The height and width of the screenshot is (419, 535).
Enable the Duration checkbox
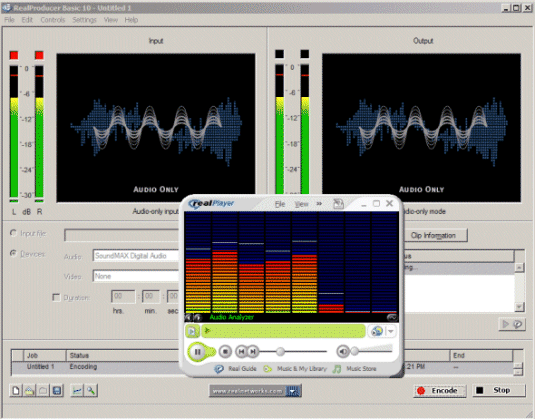56,298
